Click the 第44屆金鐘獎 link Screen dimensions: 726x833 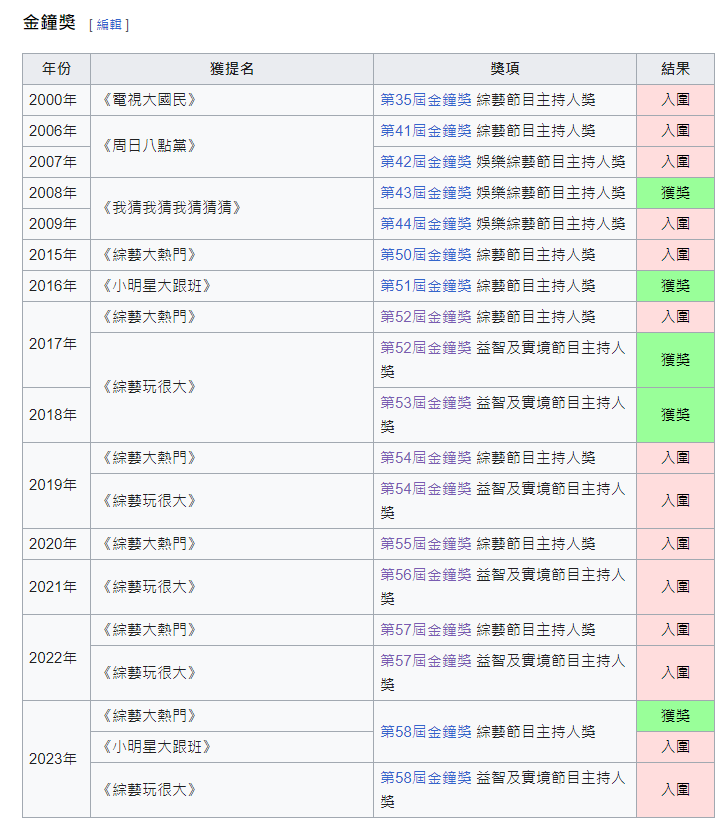(425, 224)
